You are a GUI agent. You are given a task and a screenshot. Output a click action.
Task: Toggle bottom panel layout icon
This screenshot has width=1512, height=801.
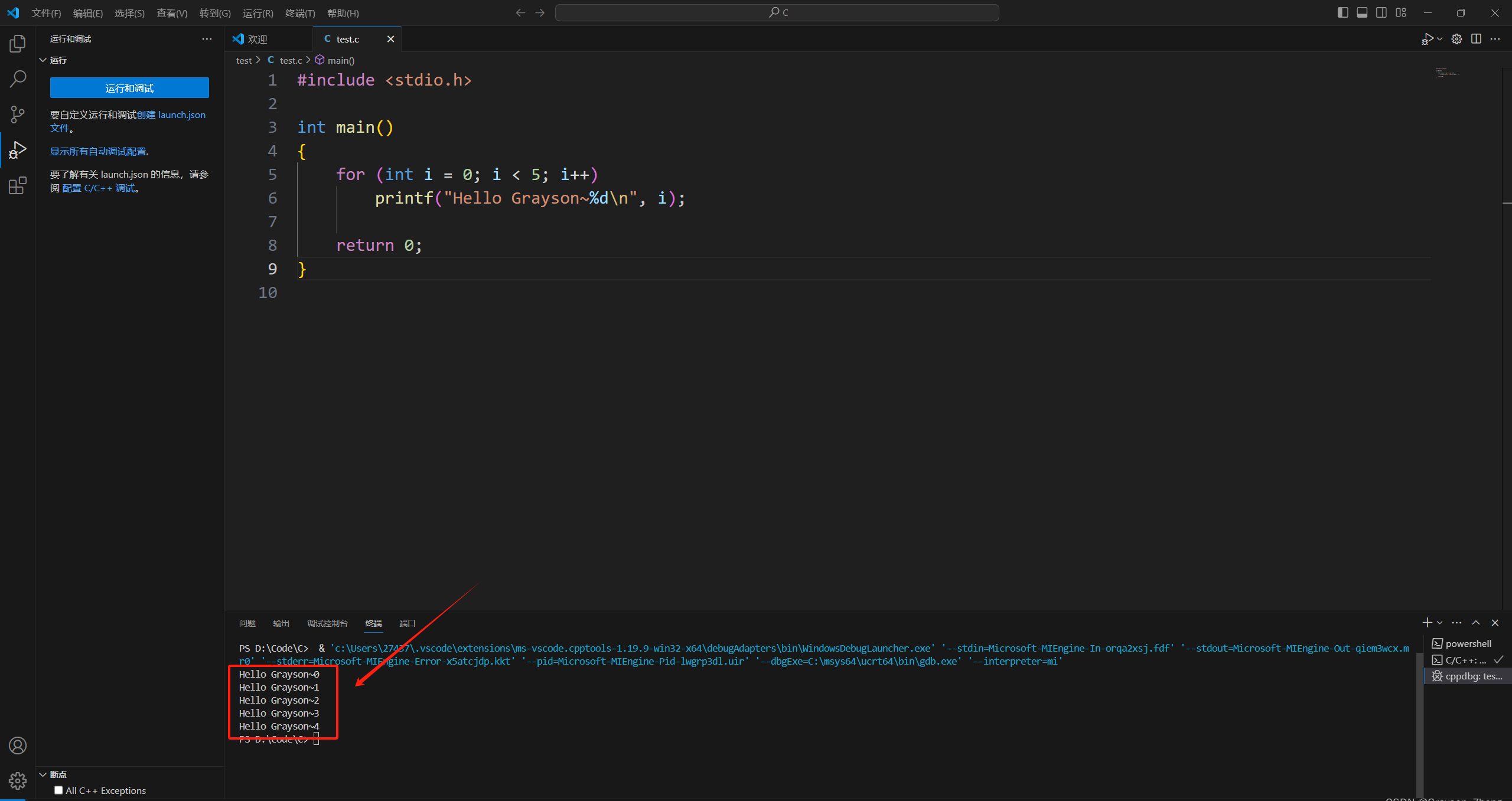(x=1362, y=12)
